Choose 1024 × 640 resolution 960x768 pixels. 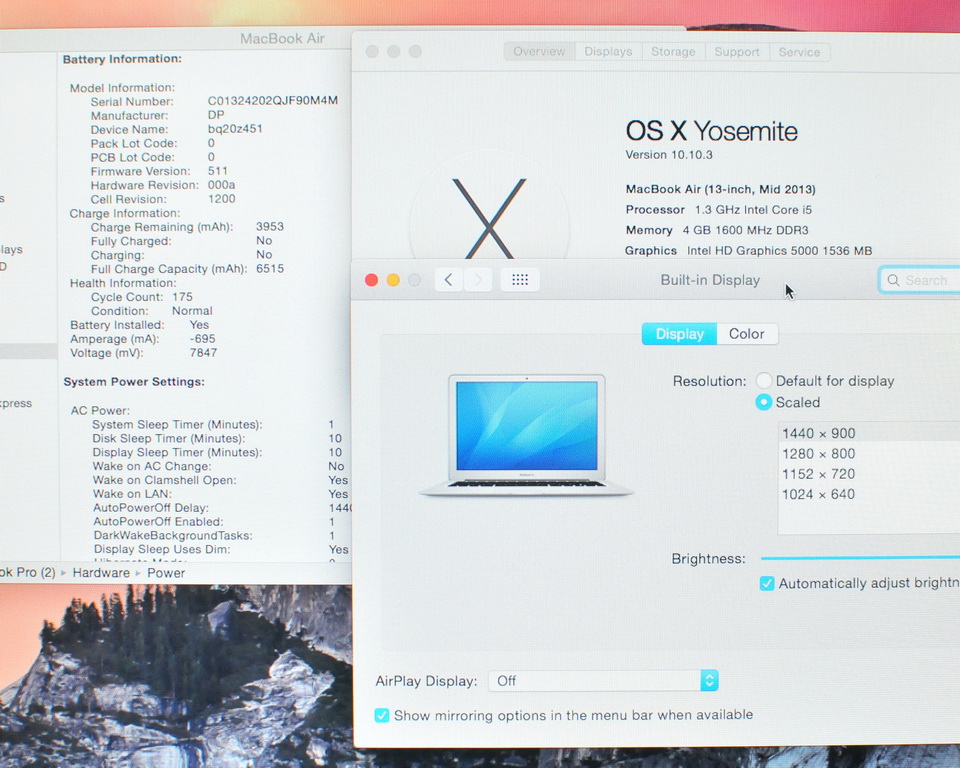pyautogui.click(x=869, y=494)
